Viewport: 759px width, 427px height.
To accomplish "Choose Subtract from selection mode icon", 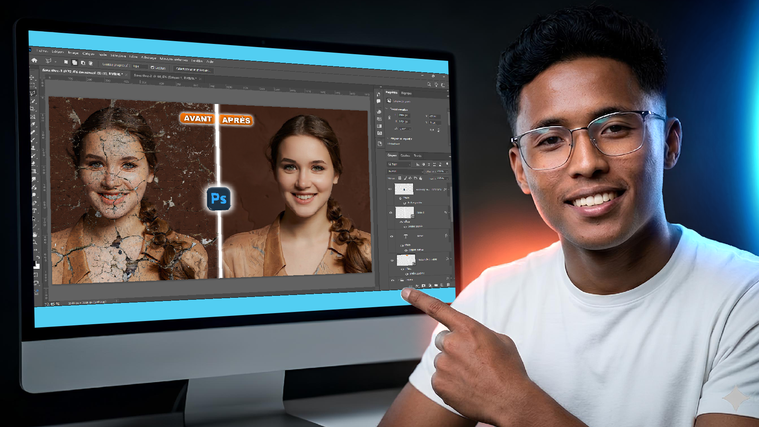I will [x=83, y=63].
